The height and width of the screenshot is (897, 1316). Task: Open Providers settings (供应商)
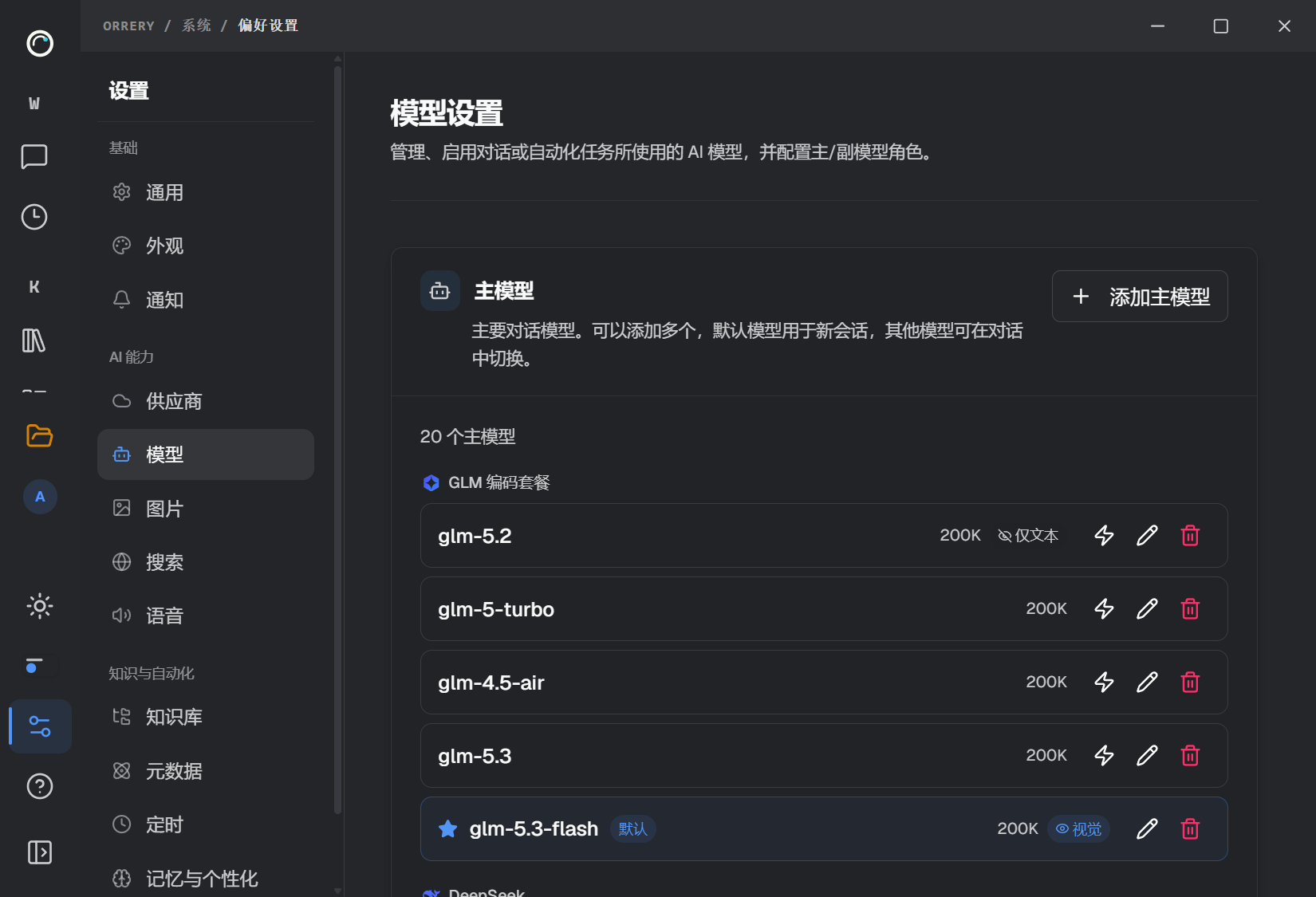(x=206, y=401)
